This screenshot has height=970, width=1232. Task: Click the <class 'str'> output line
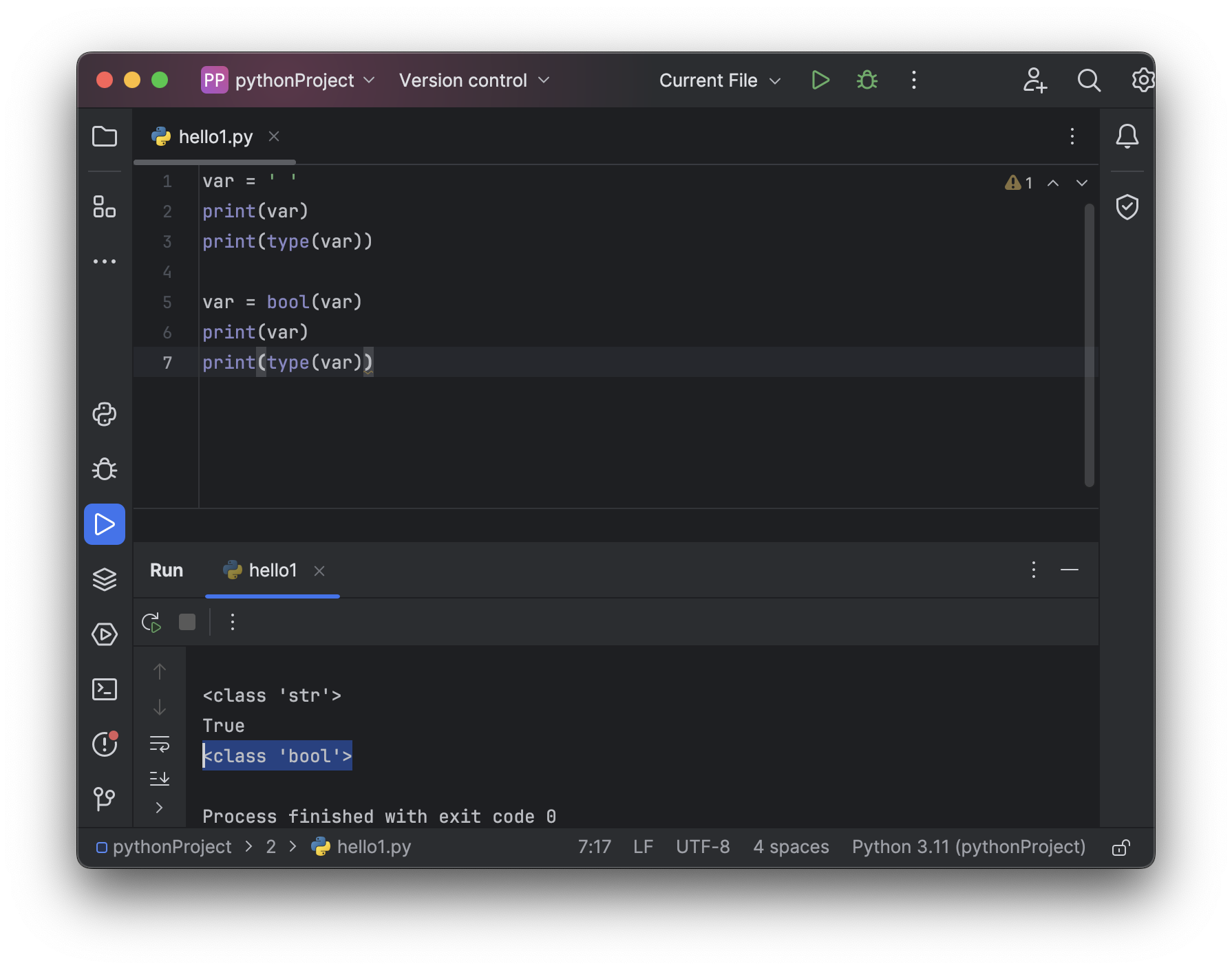(272, 696)
